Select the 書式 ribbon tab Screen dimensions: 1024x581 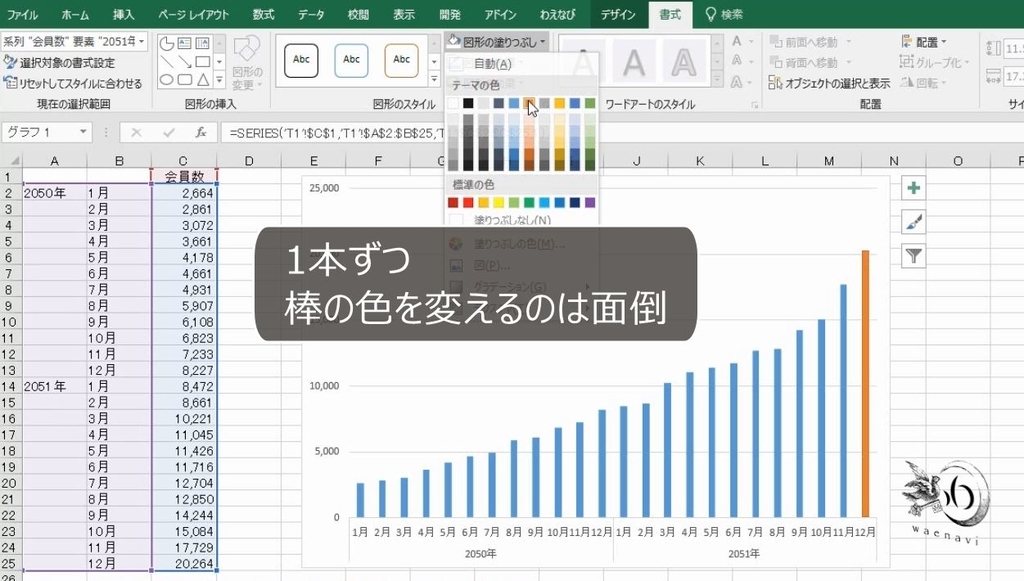(670, 14)
